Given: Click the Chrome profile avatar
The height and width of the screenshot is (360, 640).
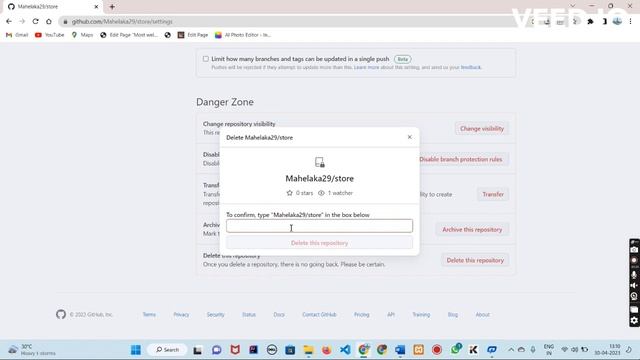Looking at the screenshot, I should [x=617, y=21].
